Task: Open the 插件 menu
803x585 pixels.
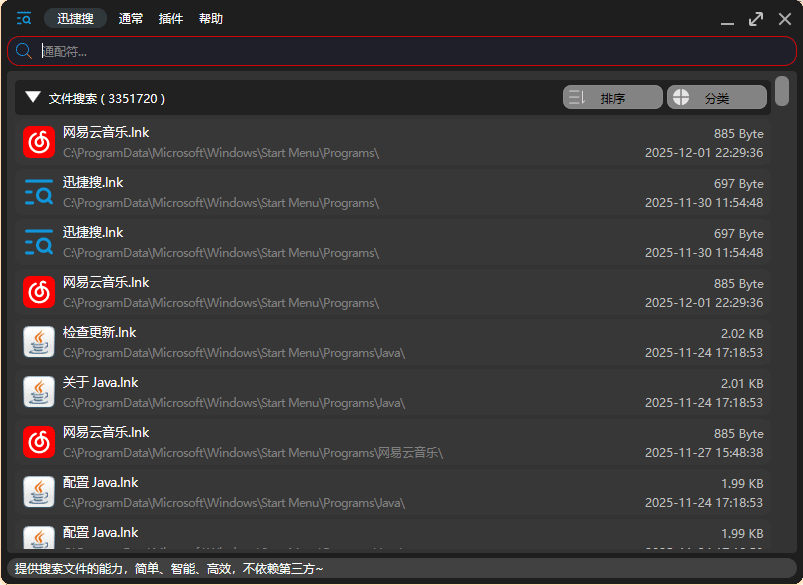Action: coord(170,17)
